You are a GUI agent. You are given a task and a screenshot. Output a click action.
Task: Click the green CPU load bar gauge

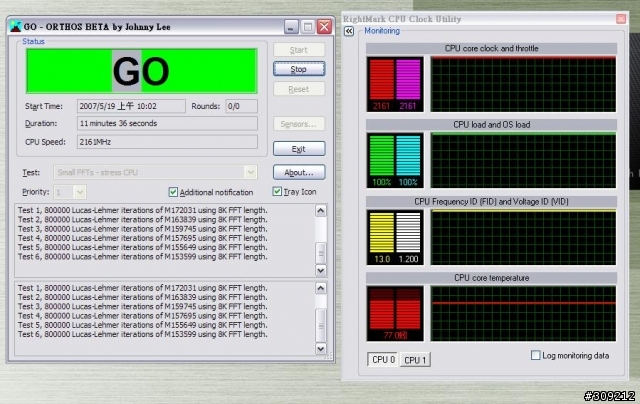pos(382,155)
